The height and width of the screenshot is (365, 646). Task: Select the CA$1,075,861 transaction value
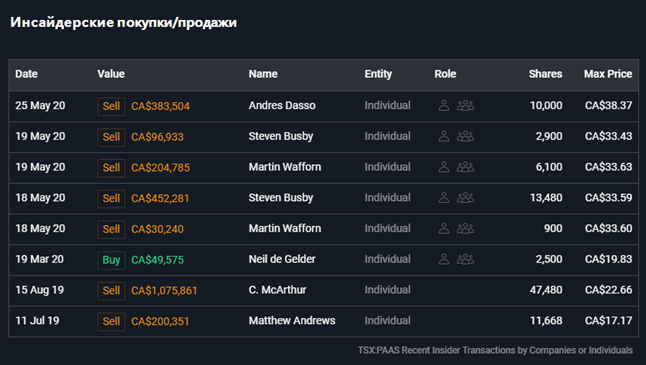164,290
